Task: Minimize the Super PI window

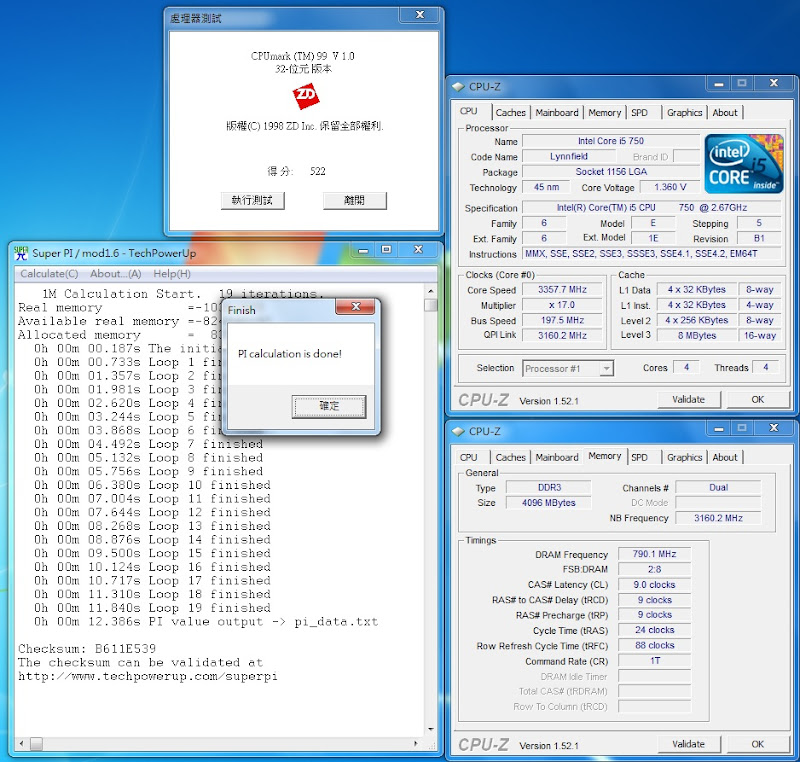Action: click(363, 250)
